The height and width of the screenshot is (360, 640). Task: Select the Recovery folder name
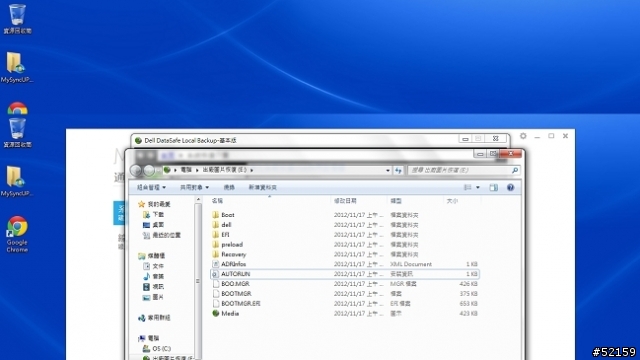pos(233,254)
